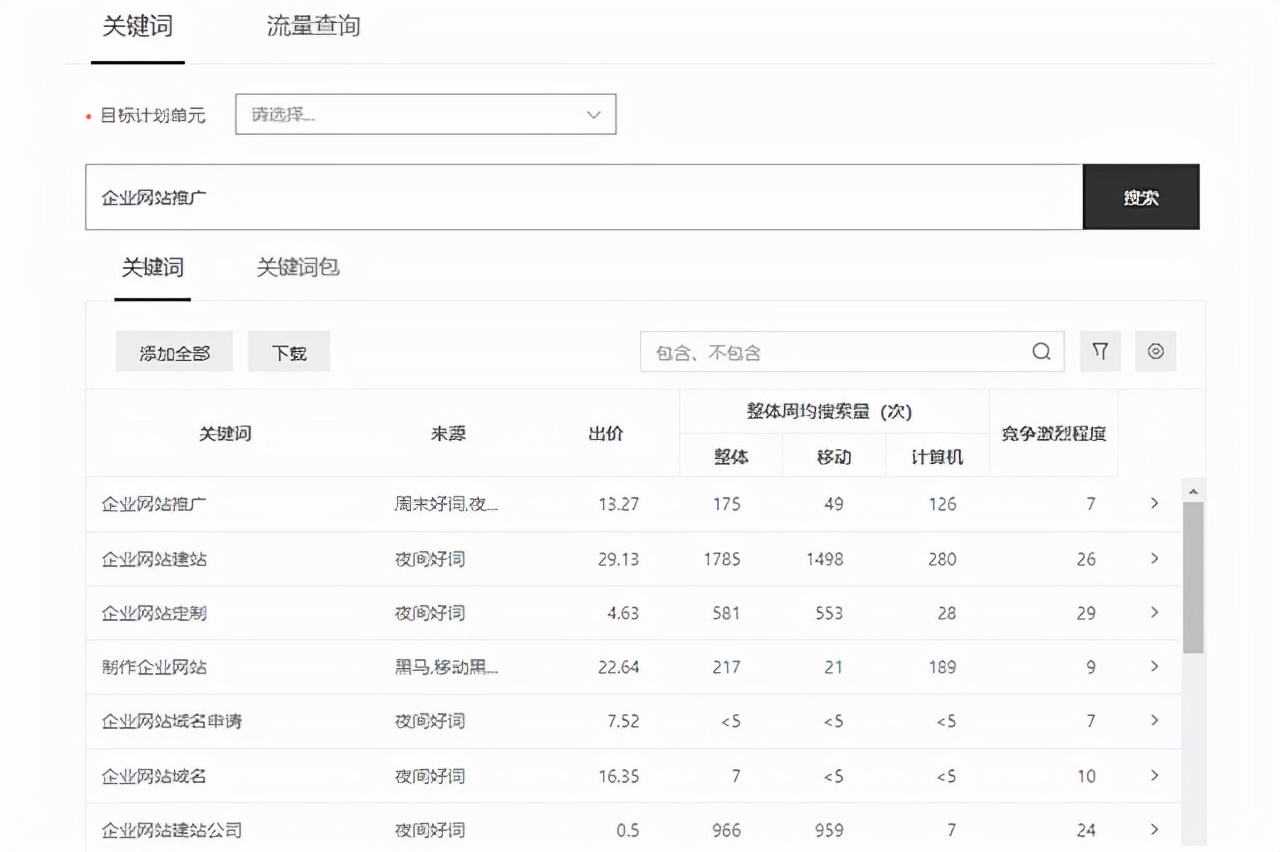Click the magnifier search icon in filter box
Screen dimensions: 1280x852
pos(1041,351)
